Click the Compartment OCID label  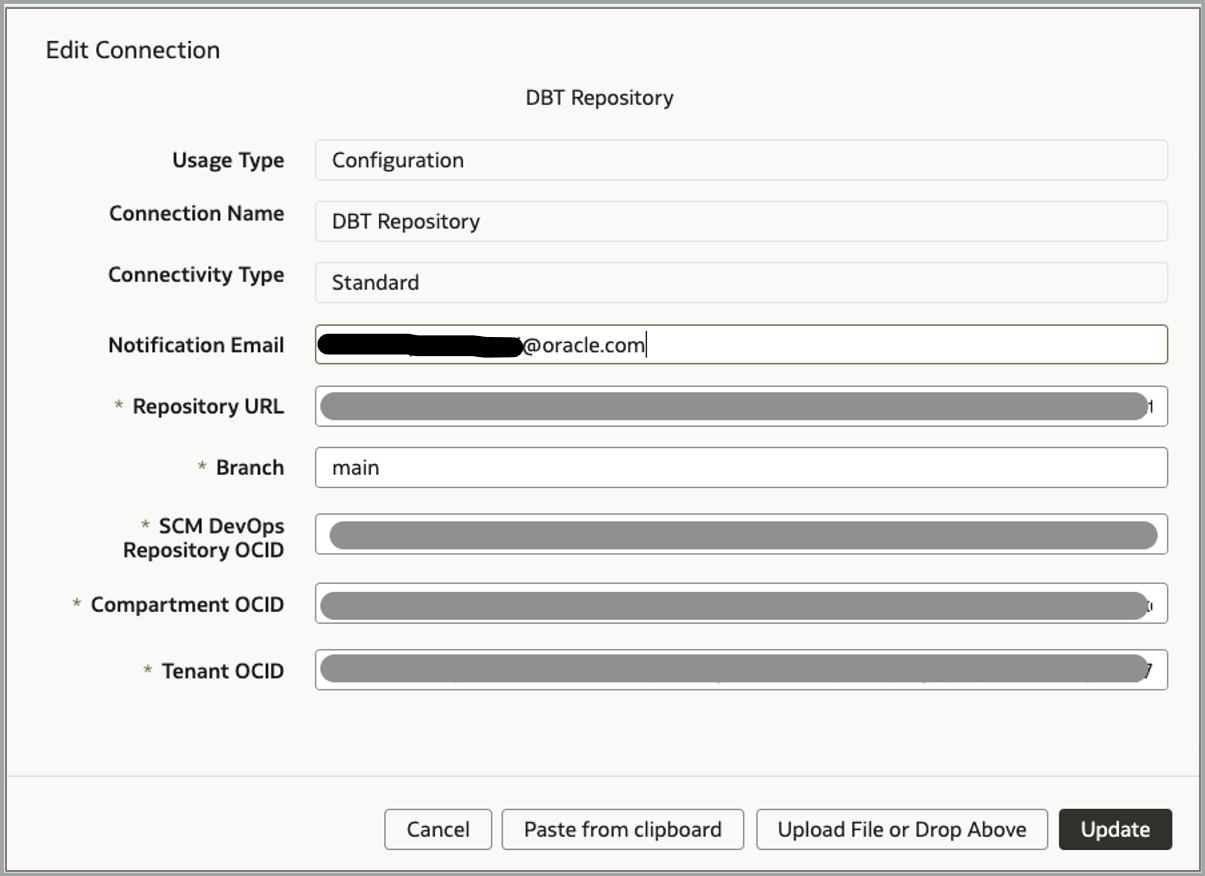[x=187, y=604]
